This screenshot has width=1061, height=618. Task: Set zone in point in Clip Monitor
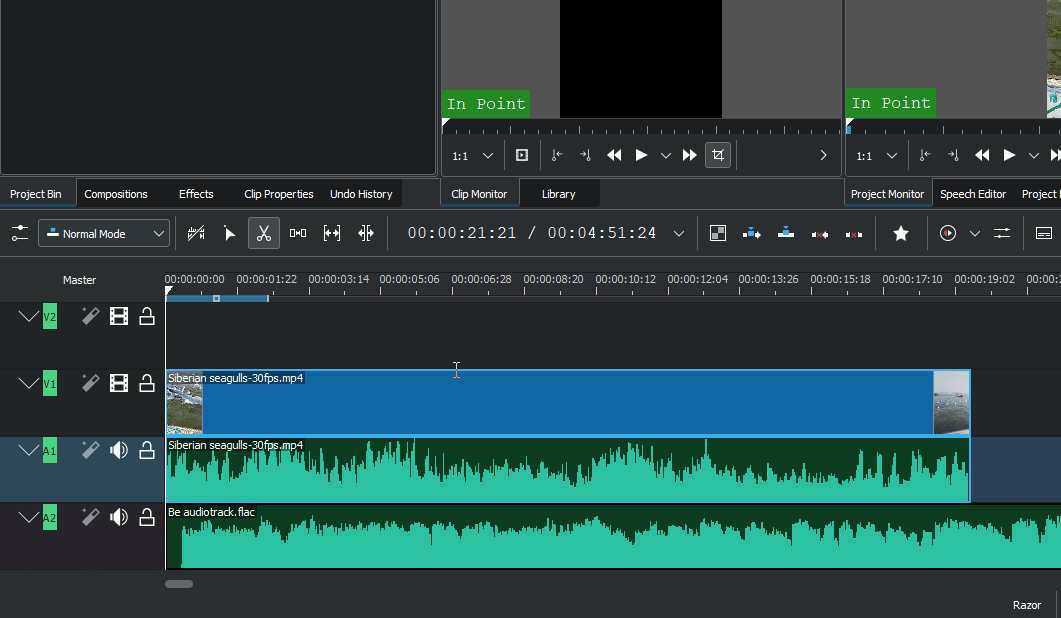point(557,155)
